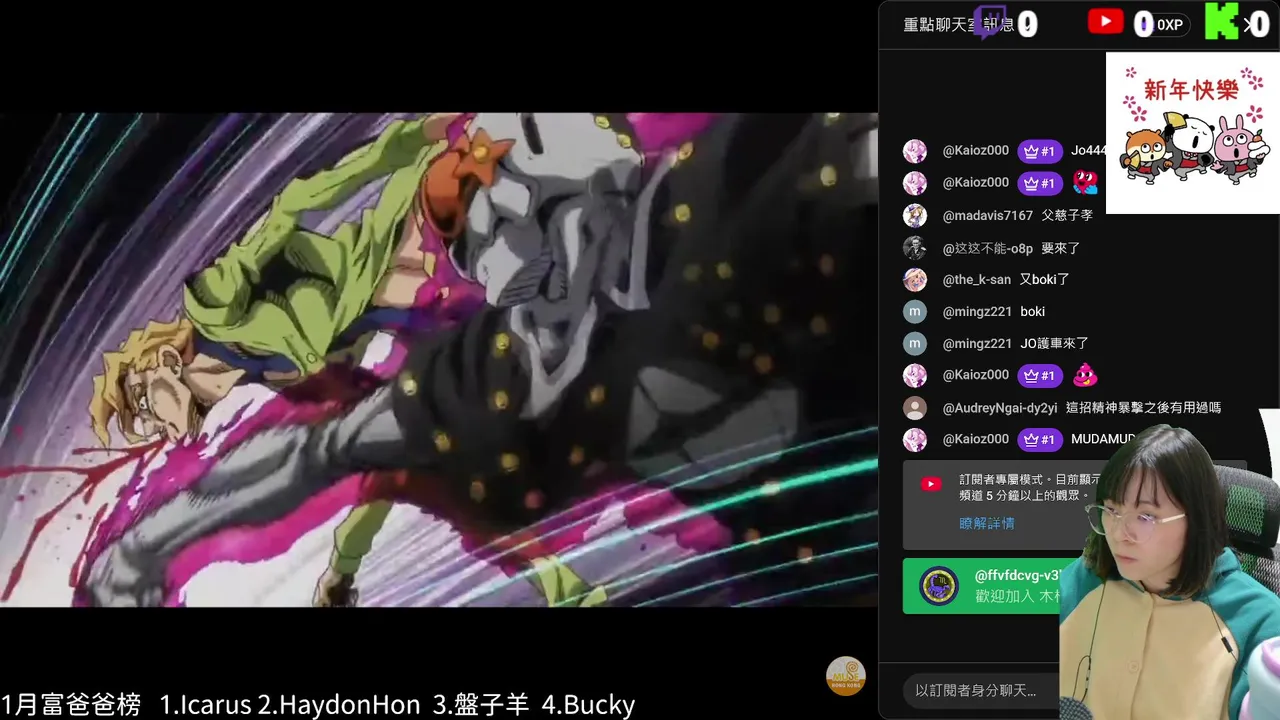
Task: Click message text 要來了
Action: coord(1060,248)
